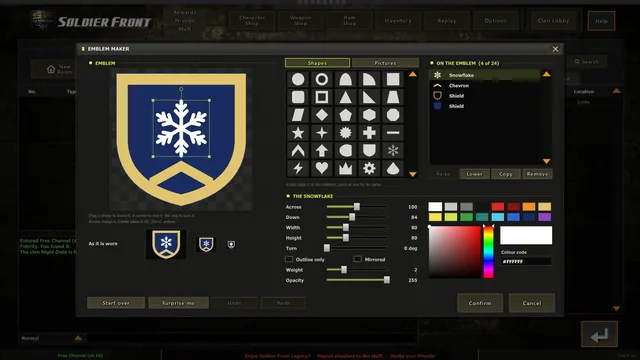640x360 pixels.
Task: Click the Start over button
Action: tap(116, 303)
